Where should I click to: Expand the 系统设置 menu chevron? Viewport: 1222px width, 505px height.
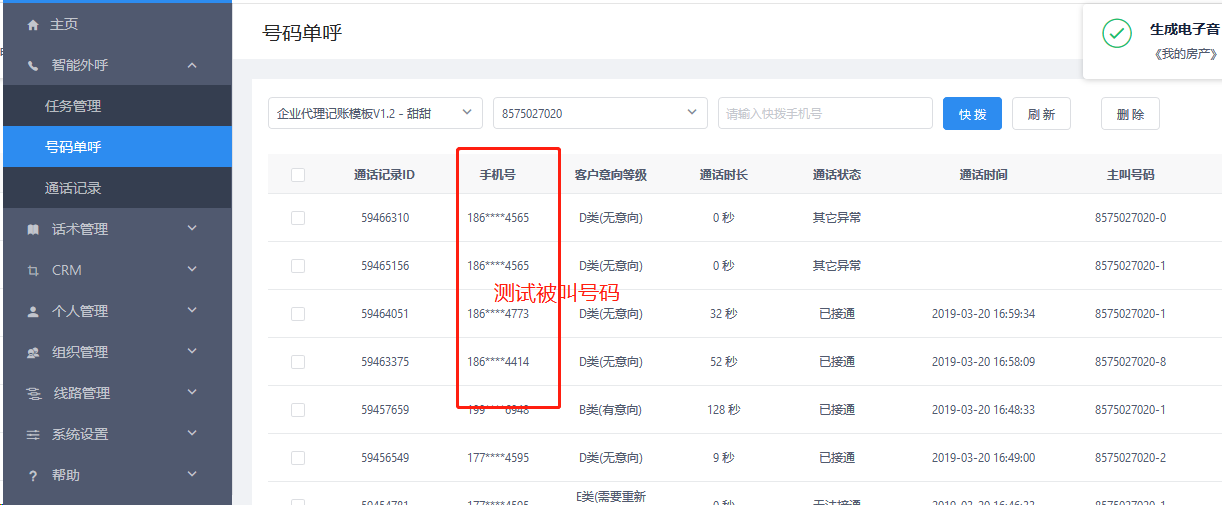point(192,434)
